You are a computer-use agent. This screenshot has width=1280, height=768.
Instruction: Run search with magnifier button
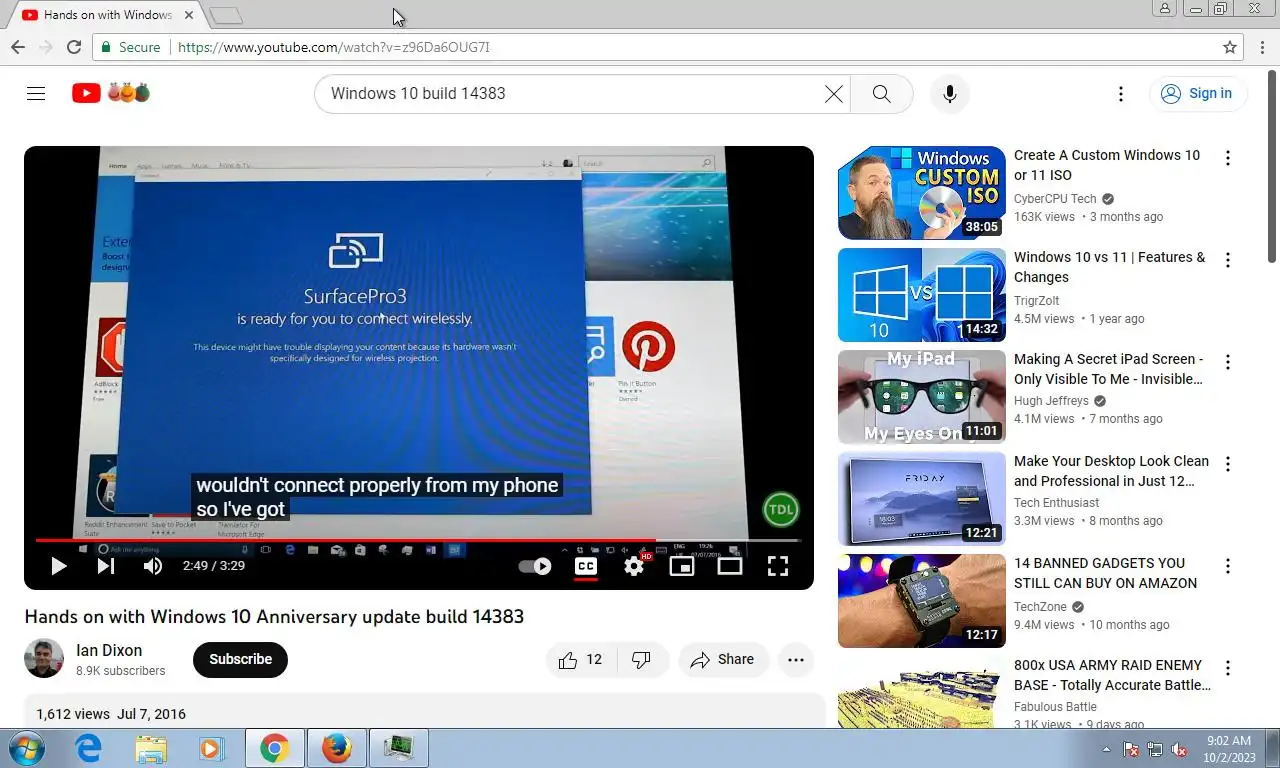(x=881, y=93)
